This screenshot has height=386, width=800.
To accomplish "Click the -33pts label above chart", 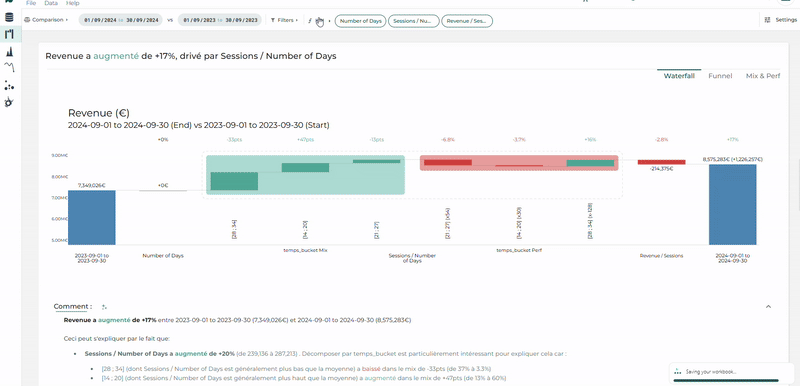I will 234,139.
